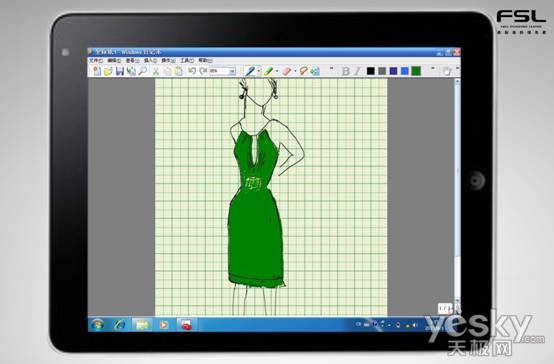This screenshot has height=364, width=554.
Task: Select the blue Pen tool
Action: coord(250,71)
